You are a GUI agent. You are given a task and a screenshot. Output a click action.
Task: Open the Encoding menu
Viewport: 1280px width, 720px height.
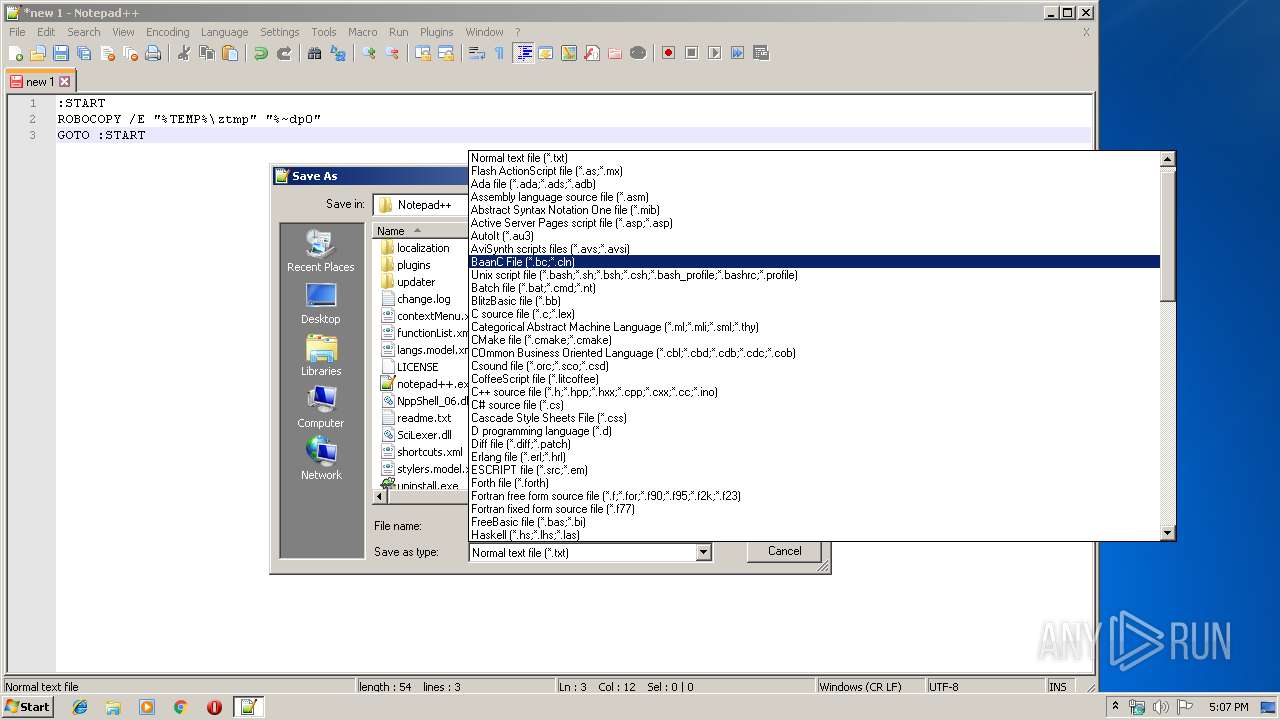pyautogui.click(x=167, y=32)
